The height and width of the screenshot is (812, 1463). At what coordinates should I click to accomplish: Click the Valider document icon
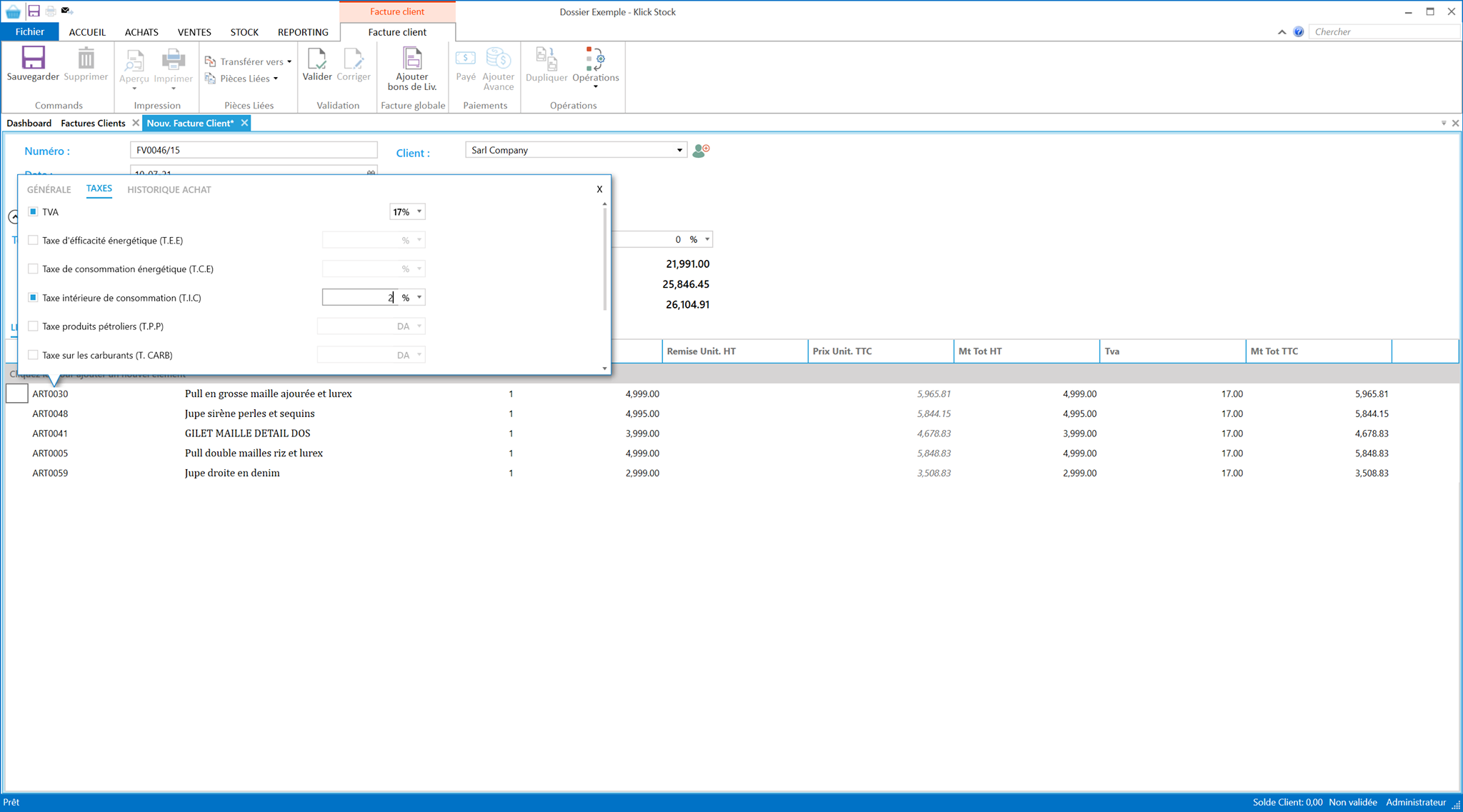317,59
